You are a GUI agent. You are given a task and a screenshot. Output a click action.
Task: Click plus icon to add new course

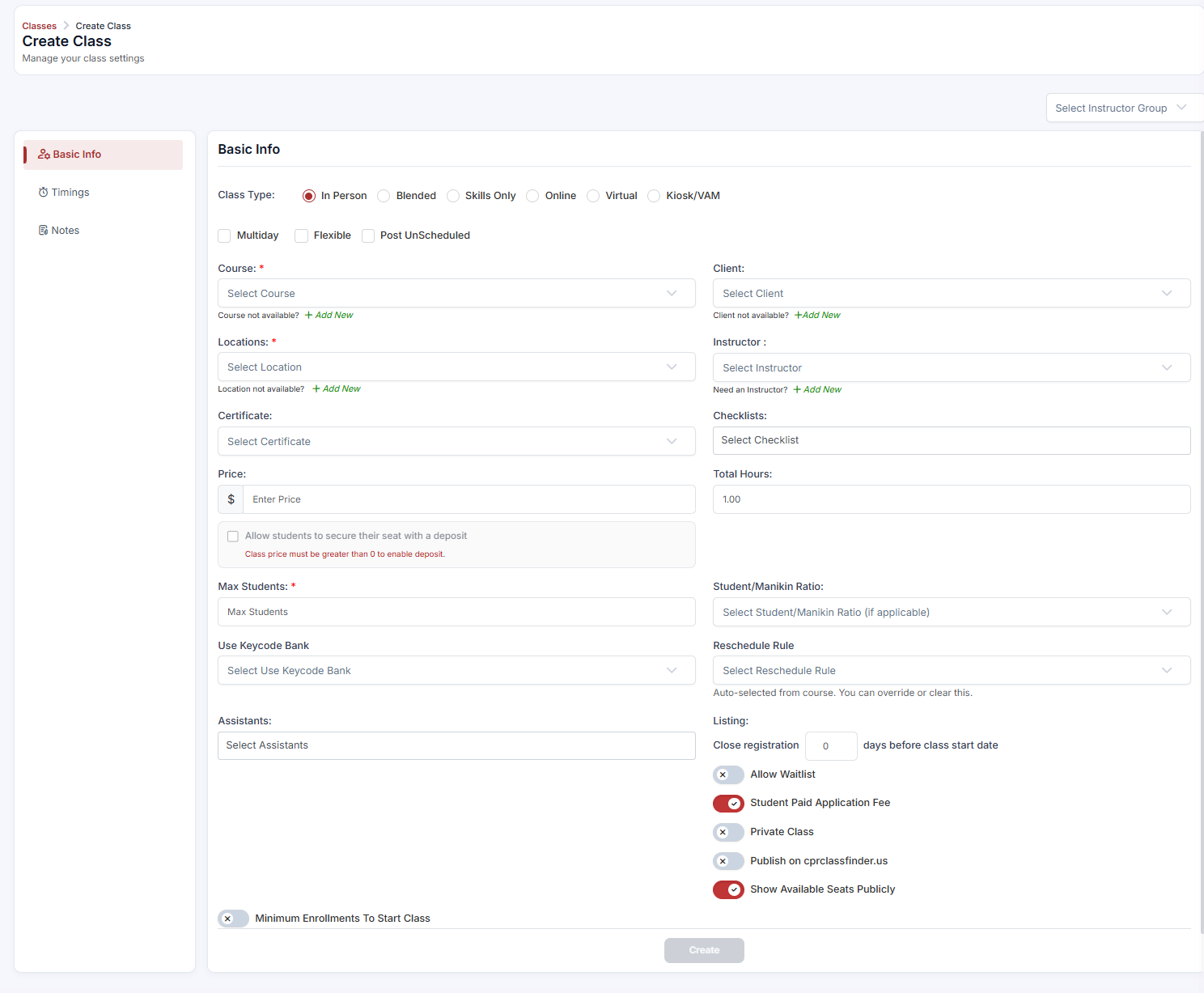(309, 316)
